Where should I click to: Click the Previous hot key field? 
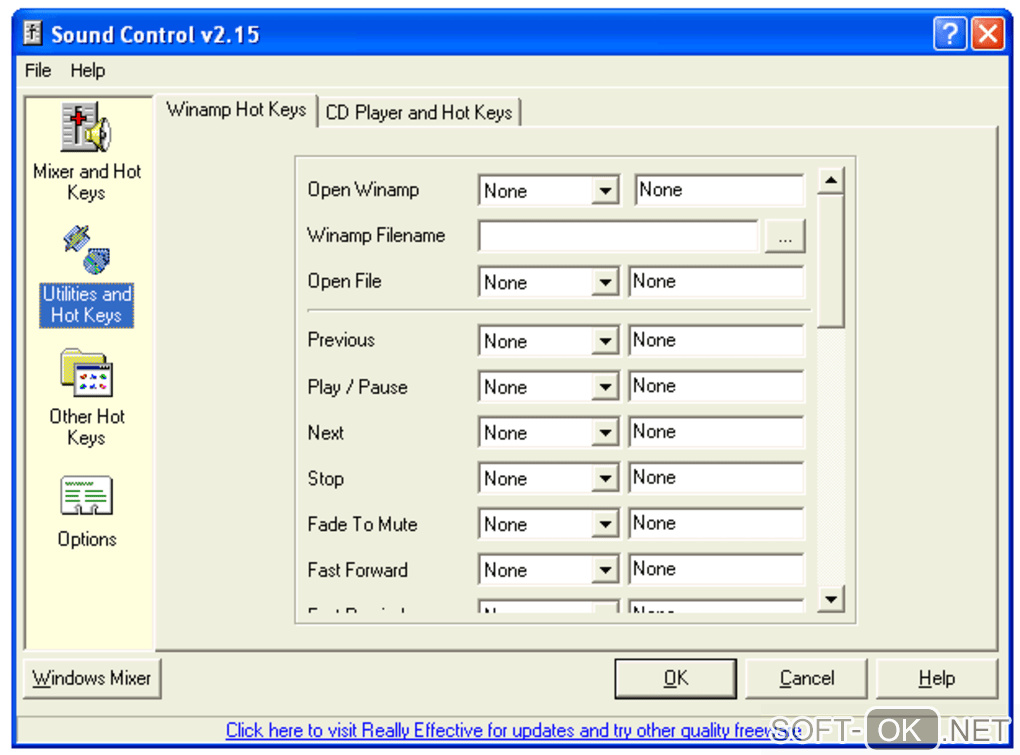pyautogui.click(x=716, y=340)
